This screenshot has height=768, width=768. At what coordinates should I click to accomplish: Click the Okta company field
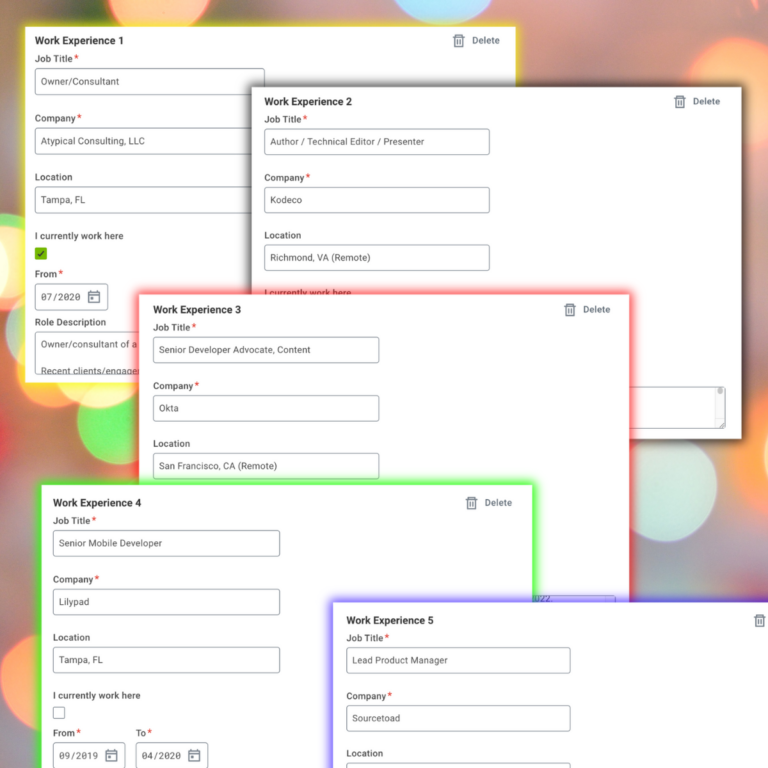(265, 408)
